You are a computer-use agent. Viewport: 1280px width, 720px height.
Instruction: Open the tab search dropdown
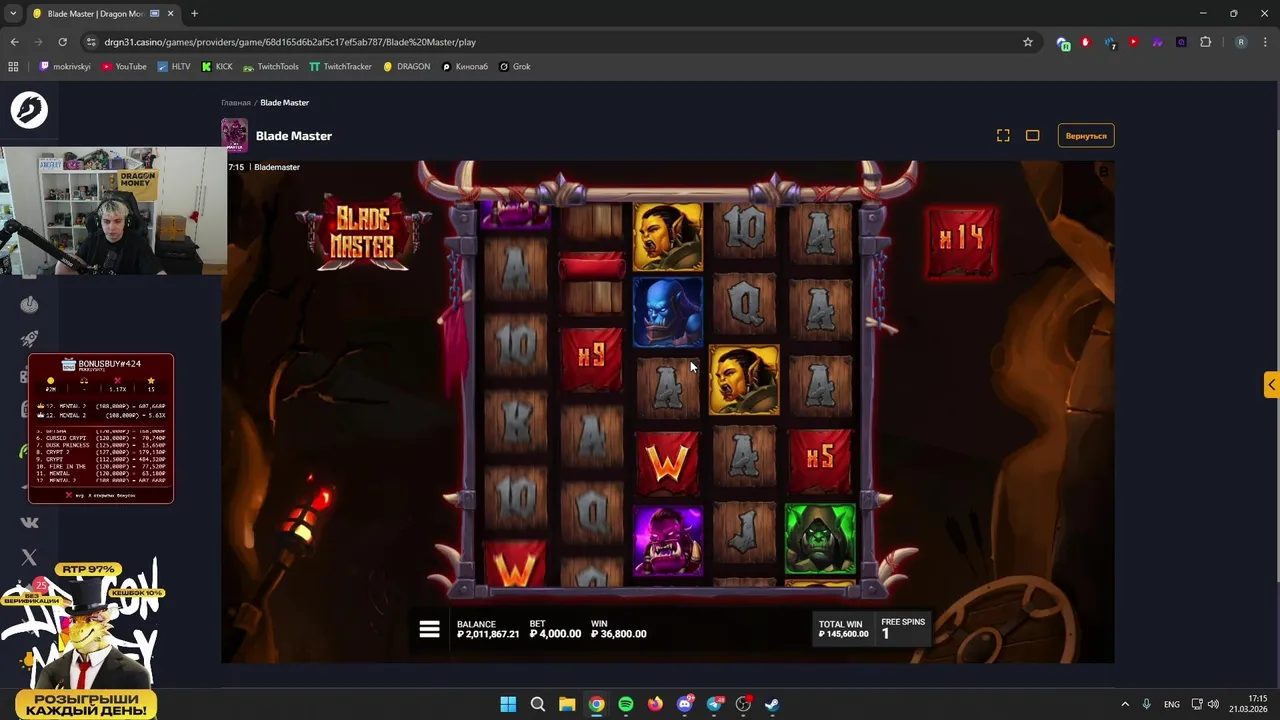click(x=13, y=14)
